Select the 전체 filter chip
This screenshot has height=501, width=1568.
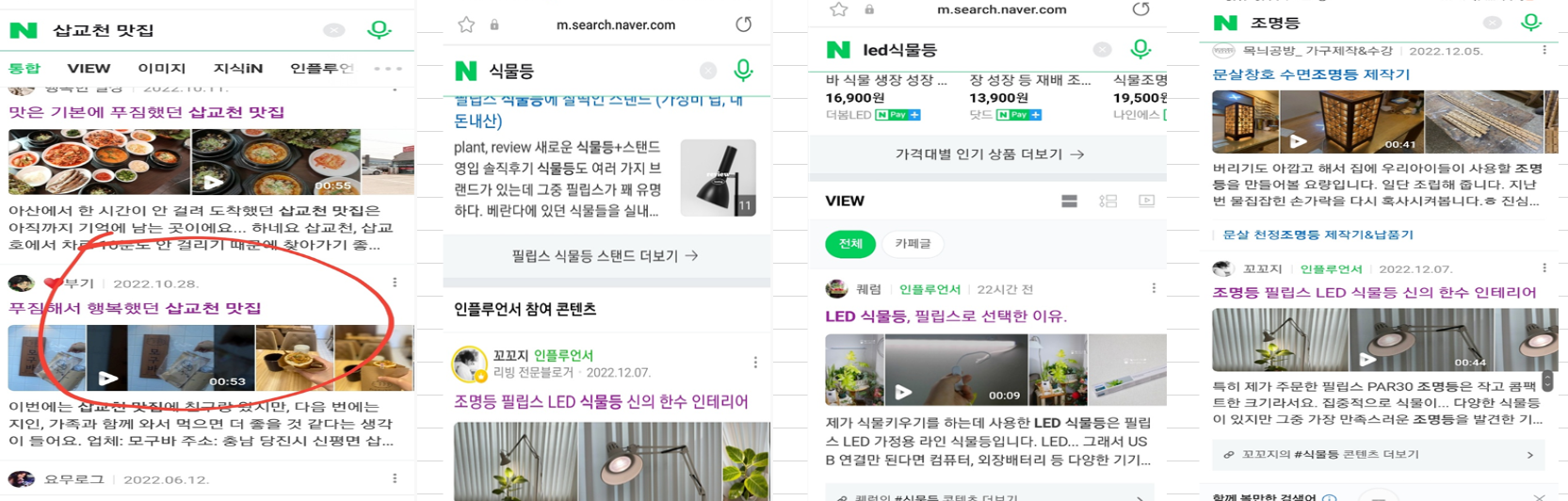850,244
